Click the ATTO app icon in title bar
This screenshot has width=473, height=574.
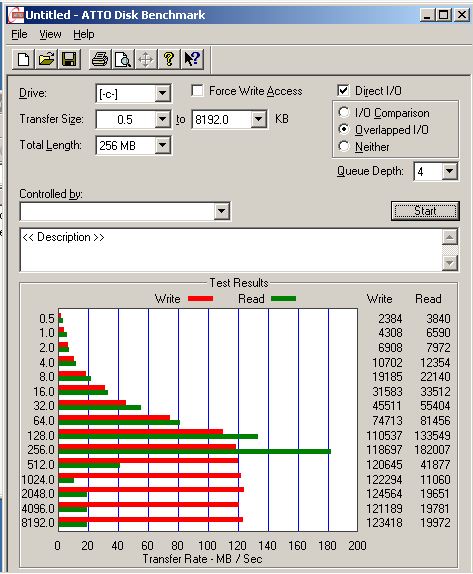[x=16, y=15]
